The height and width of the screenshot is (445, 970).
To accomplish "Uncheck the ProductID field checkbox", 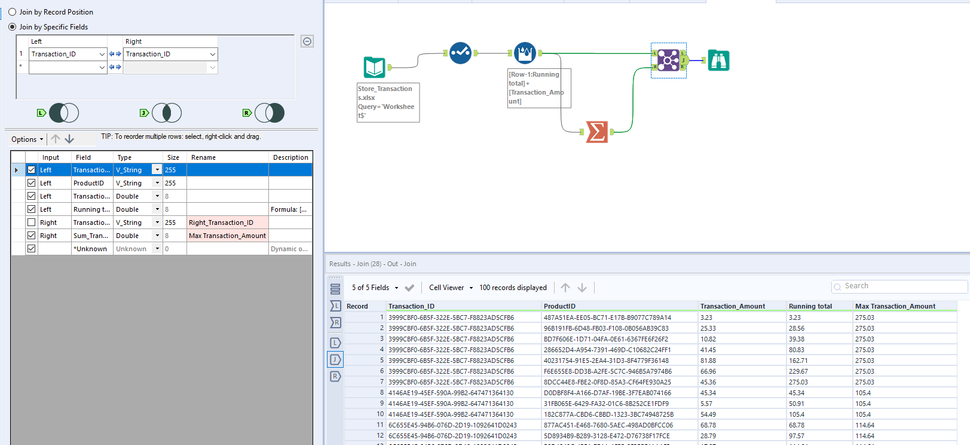I will coord(32,183).
